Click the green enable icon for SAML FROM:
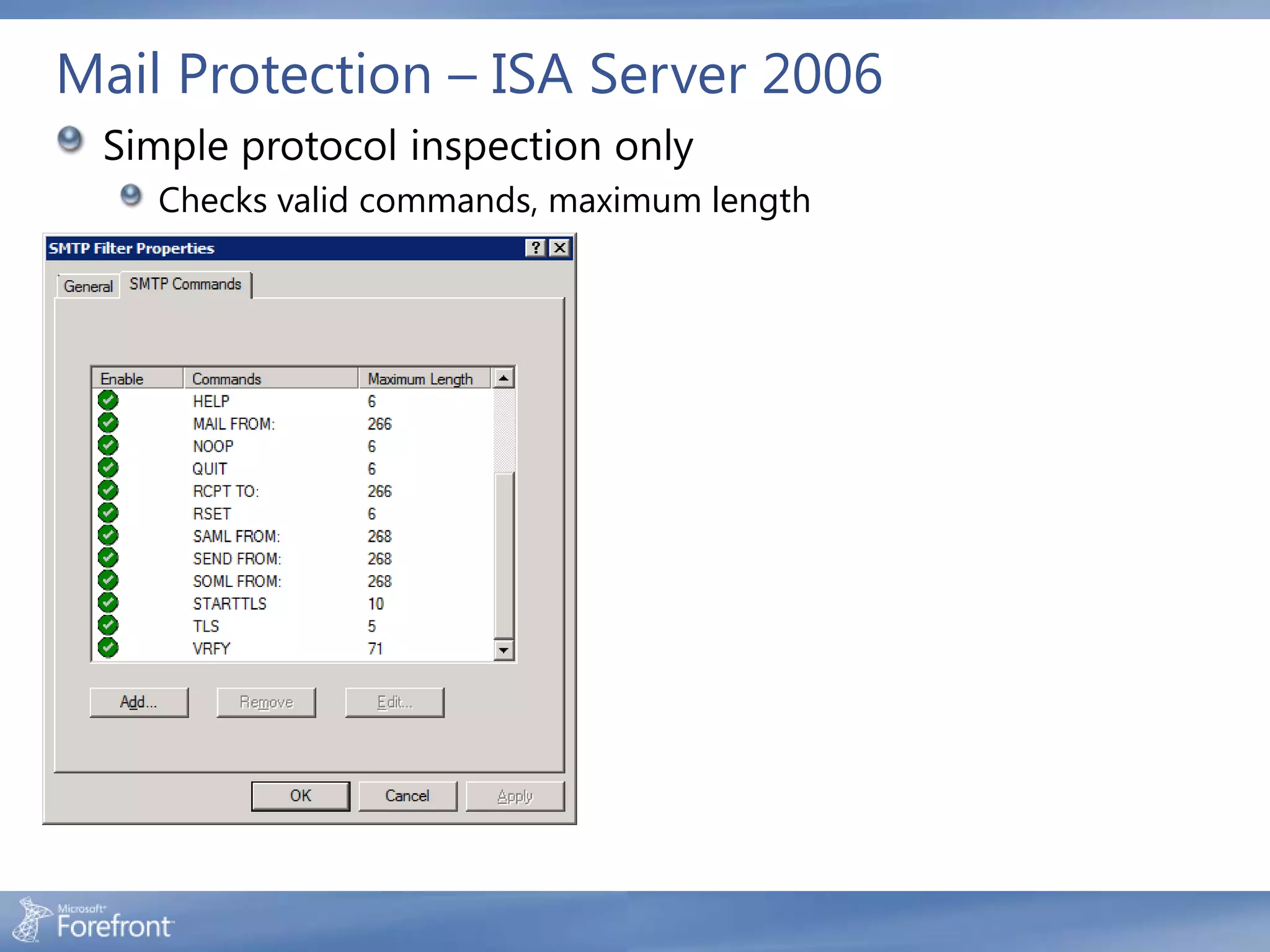Screen dimensions: 1270x952 tap(108, 535)
